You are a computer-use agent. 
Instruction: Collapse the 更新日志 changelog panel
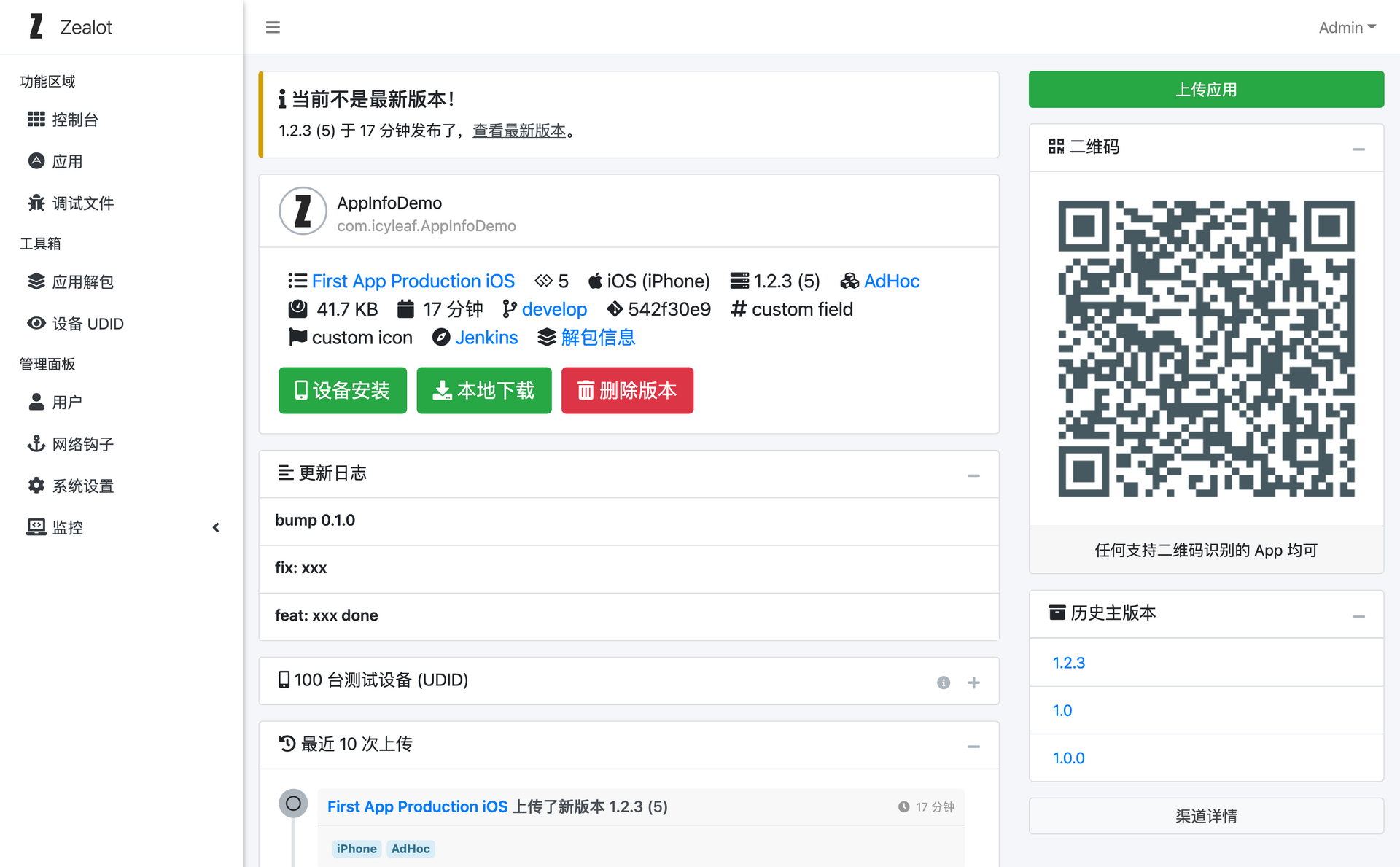(x=973, y=475)
